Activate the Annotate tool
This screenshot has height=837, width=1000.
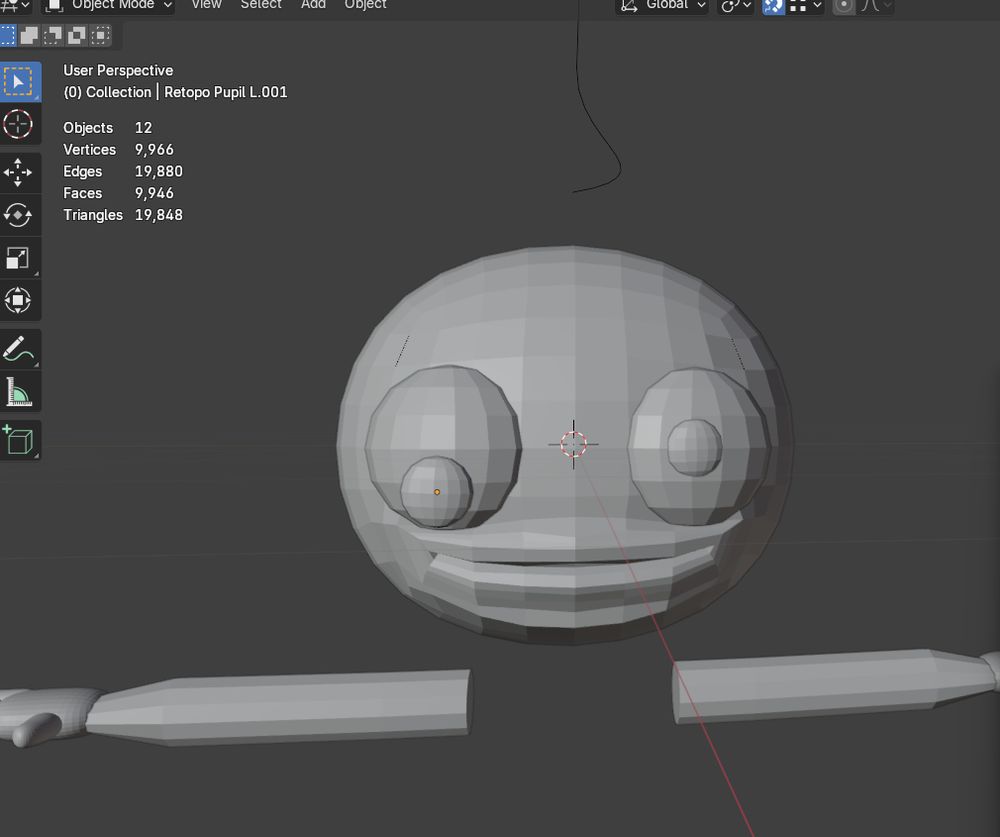pyautogui.click(x=18, y=350)
